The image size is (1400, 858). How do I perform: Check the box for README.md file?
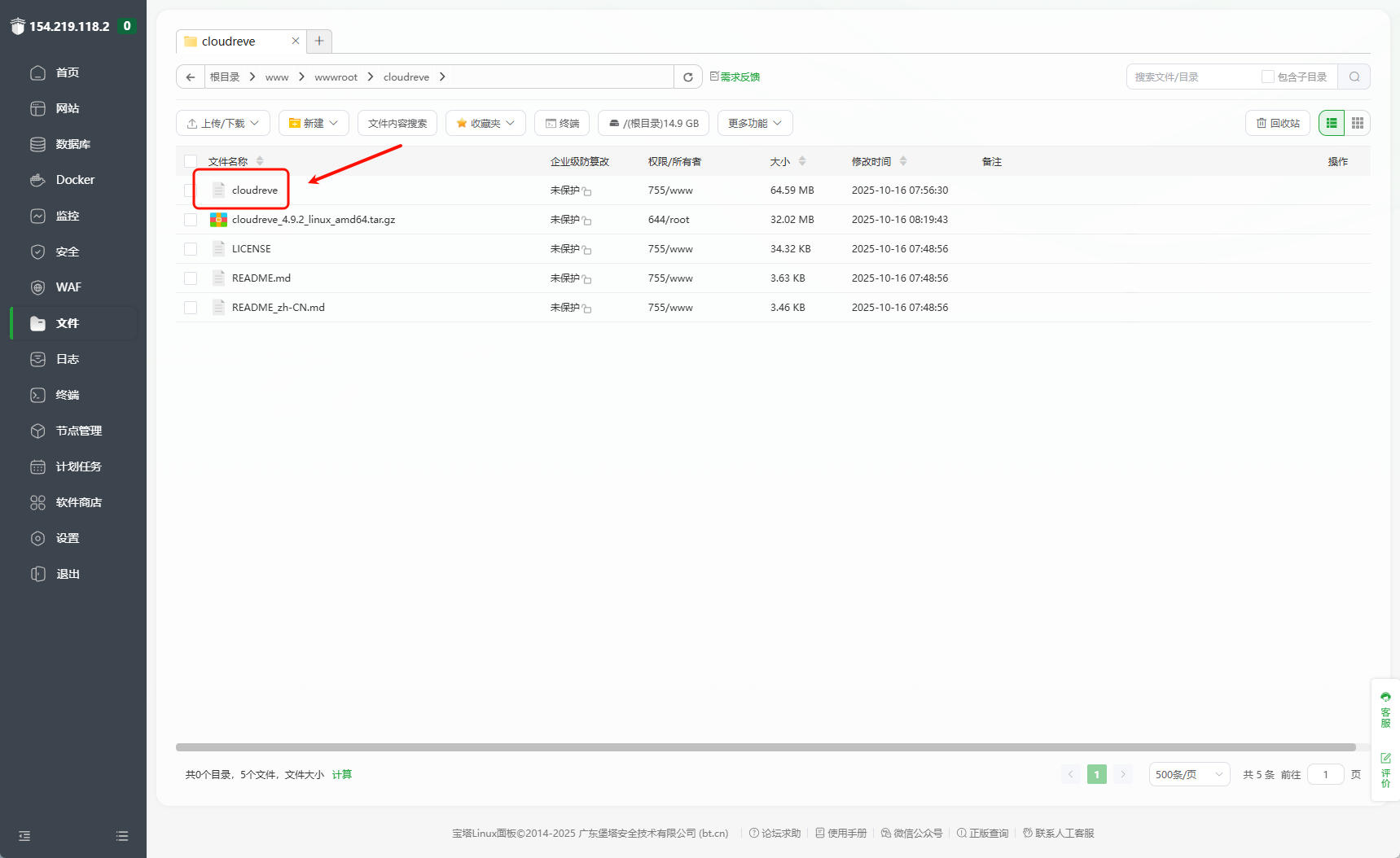point(191,278)
